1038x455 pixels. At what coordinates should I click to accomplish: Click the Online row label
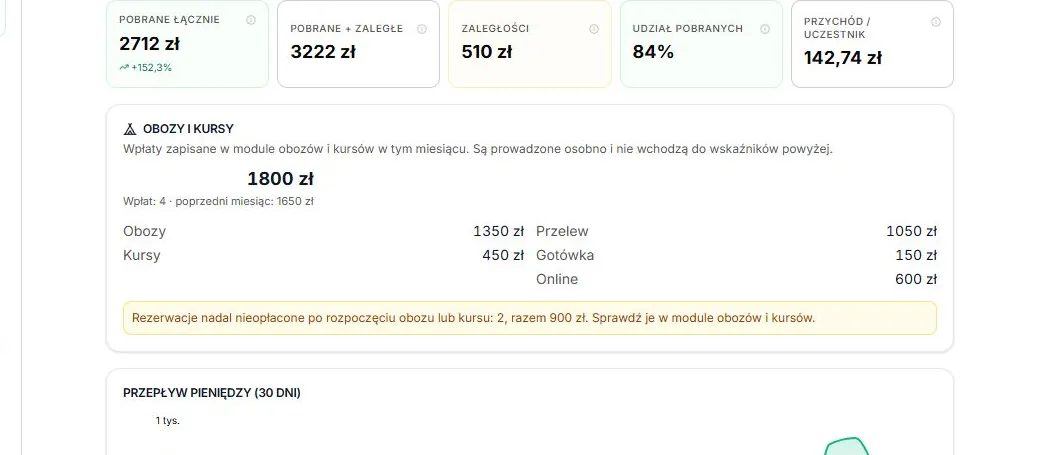pyautogui.click(x=557, y=279)
